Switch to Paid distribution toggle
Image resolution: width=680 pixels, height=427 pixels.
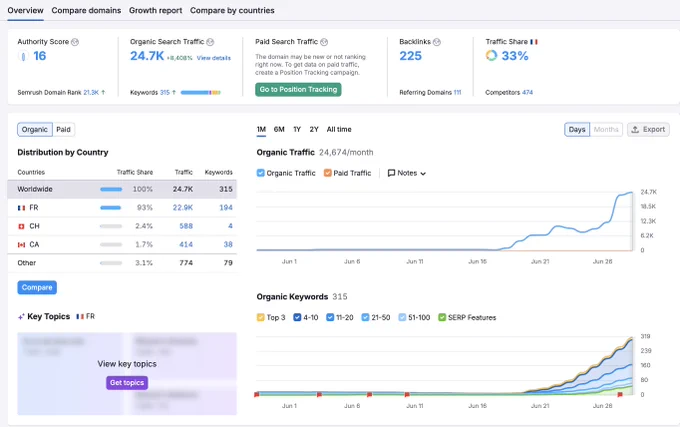point(63,130)
